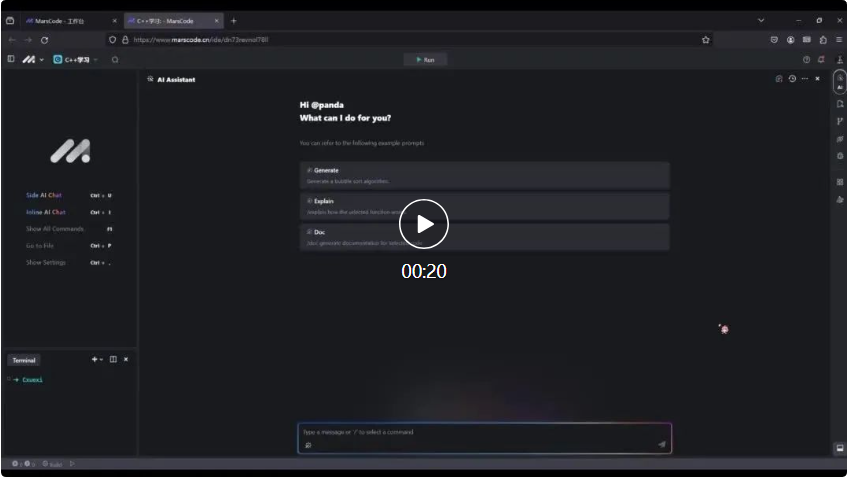The width and height of the screenshot is (847, 479).
Task: Click the Side AI Chat command link
Action: 45,195
